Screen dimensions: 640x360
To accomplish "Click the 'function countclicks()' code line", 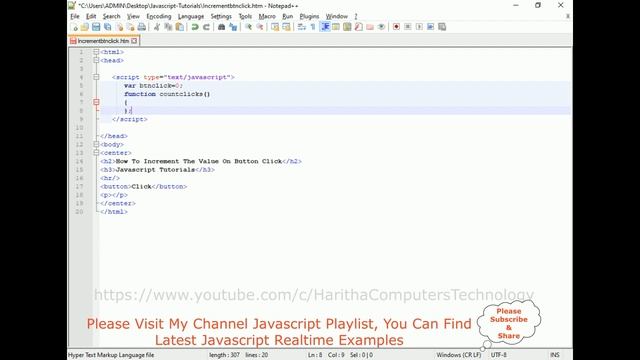I will coord(167,94).
